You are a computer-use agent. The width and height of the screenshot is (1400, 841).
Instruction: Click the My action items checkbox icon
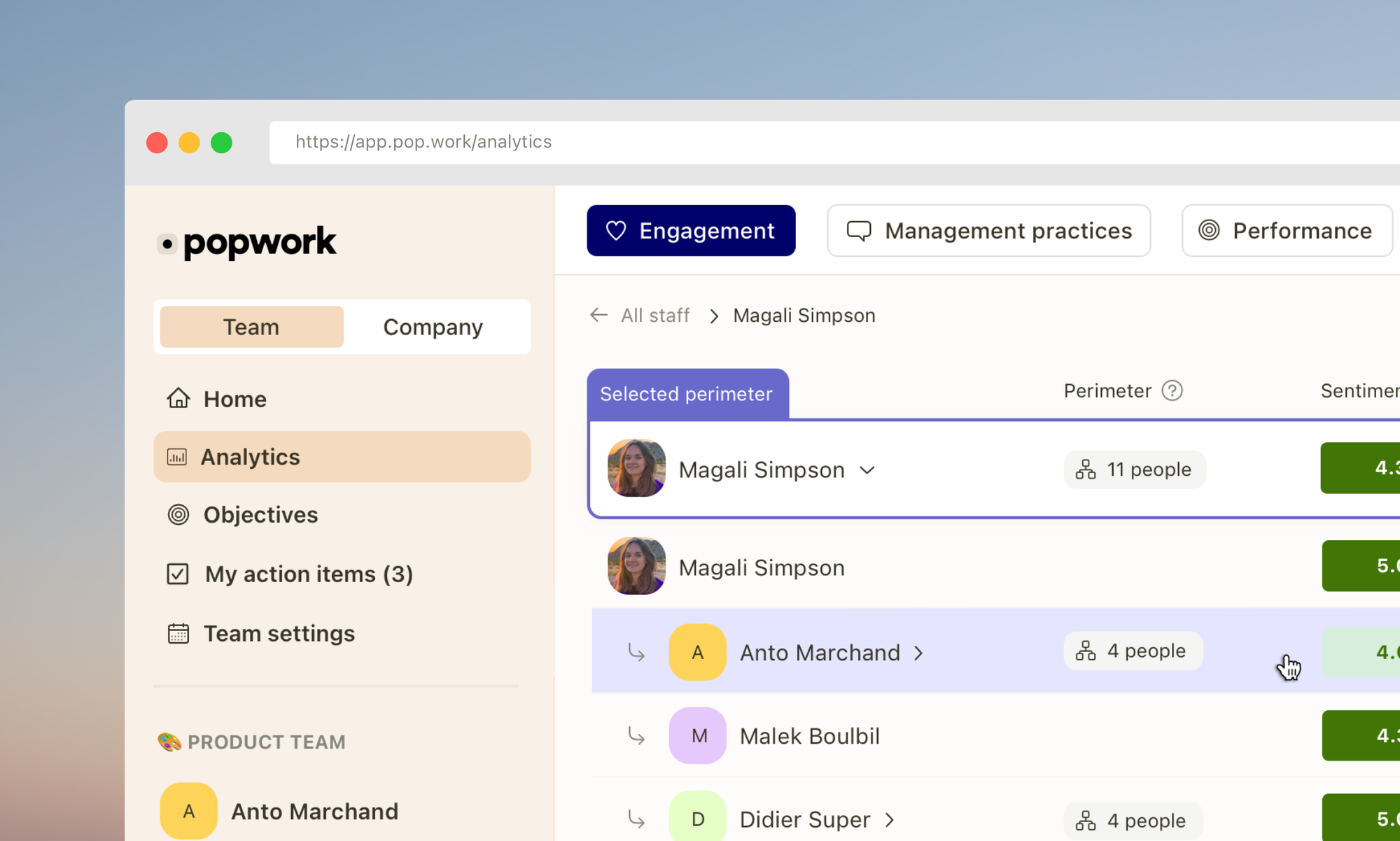point(178,574)
